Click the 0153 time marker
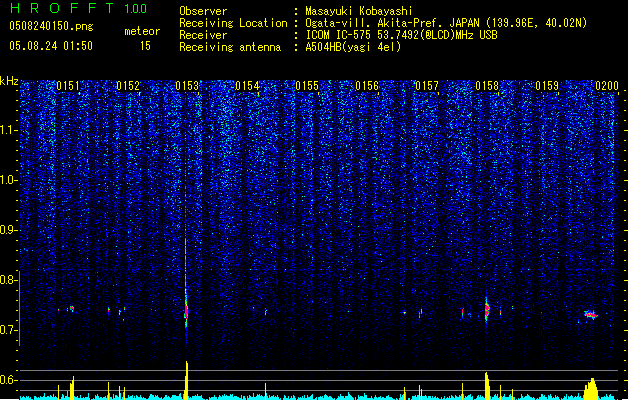 point(187,85)
